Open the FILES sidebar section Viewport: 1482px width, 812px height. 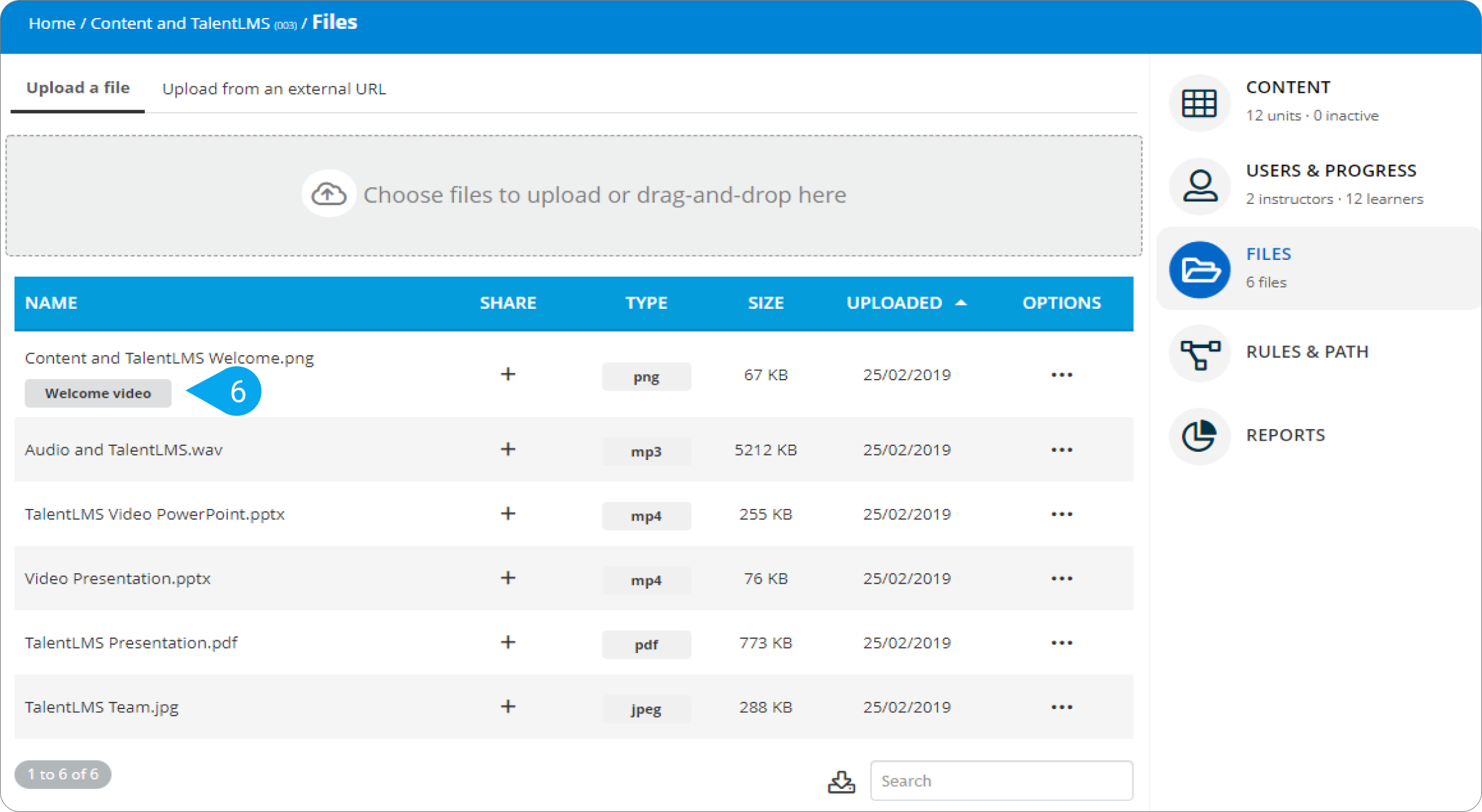tap(1268, 254)
